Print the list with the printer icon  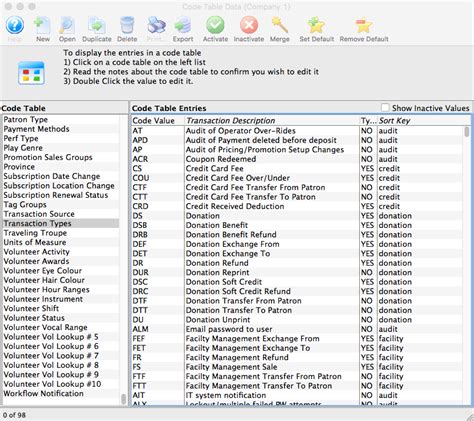click(156, 29)
